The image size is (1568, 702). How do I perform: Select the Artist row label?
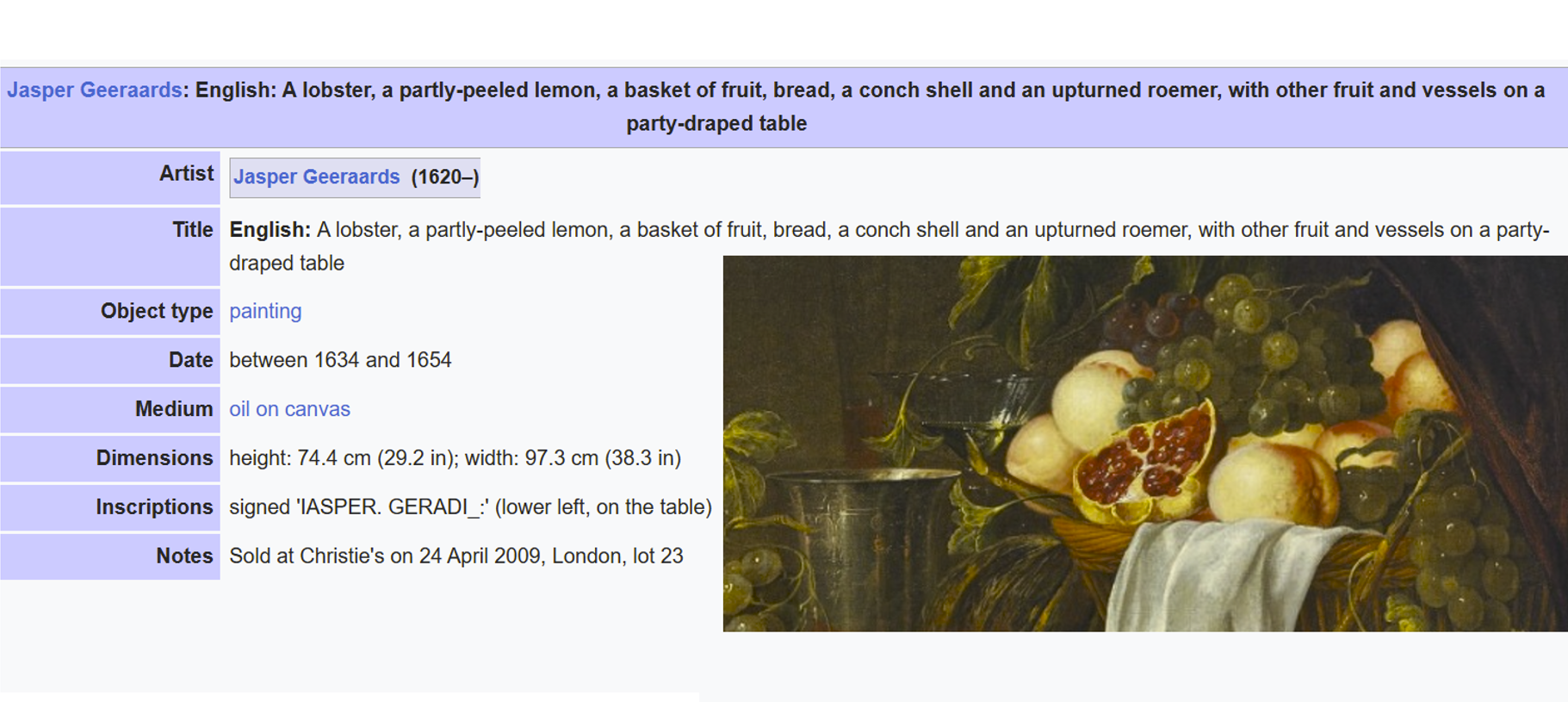click(110, 177)
